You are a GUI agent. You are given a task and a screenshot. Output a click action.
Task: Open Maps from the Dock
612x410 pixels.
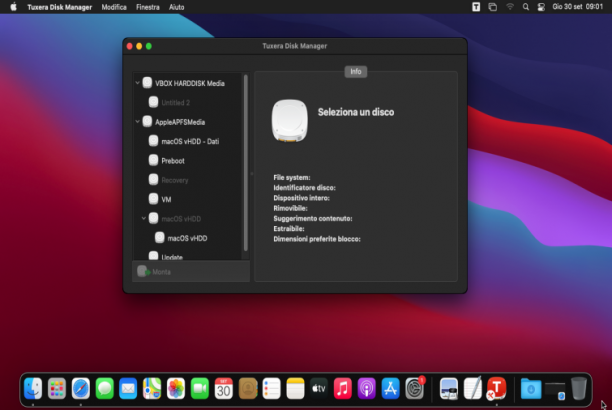pos(152,389)
